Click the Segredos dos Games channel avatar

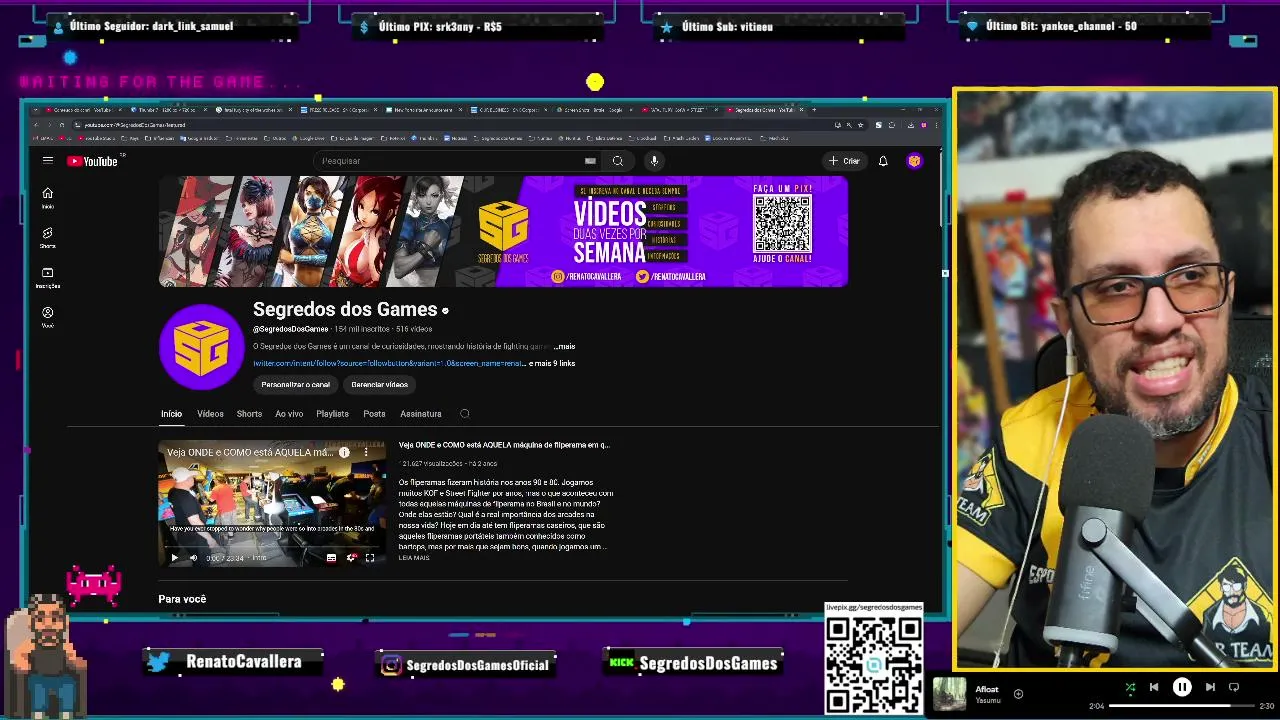tap(201, 347)
